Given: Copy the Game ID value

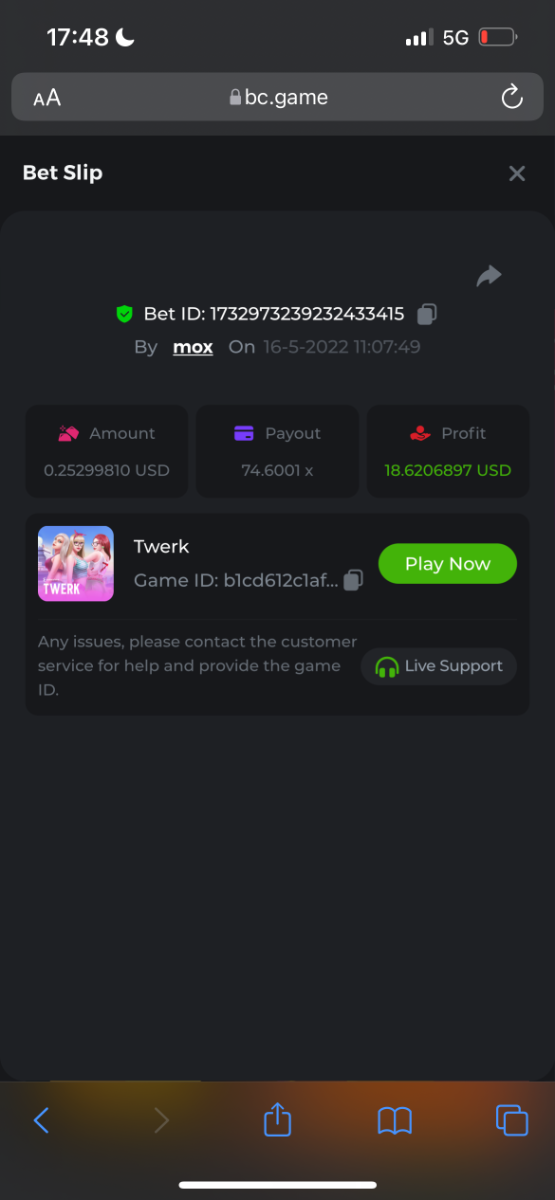Looking at the screenshot, I should coord(353,580).
